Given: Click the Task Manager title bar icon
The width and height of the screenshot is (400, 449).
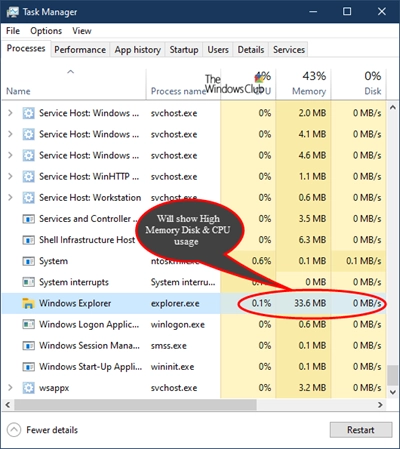Looking at the screenshot, I should 13,12.
